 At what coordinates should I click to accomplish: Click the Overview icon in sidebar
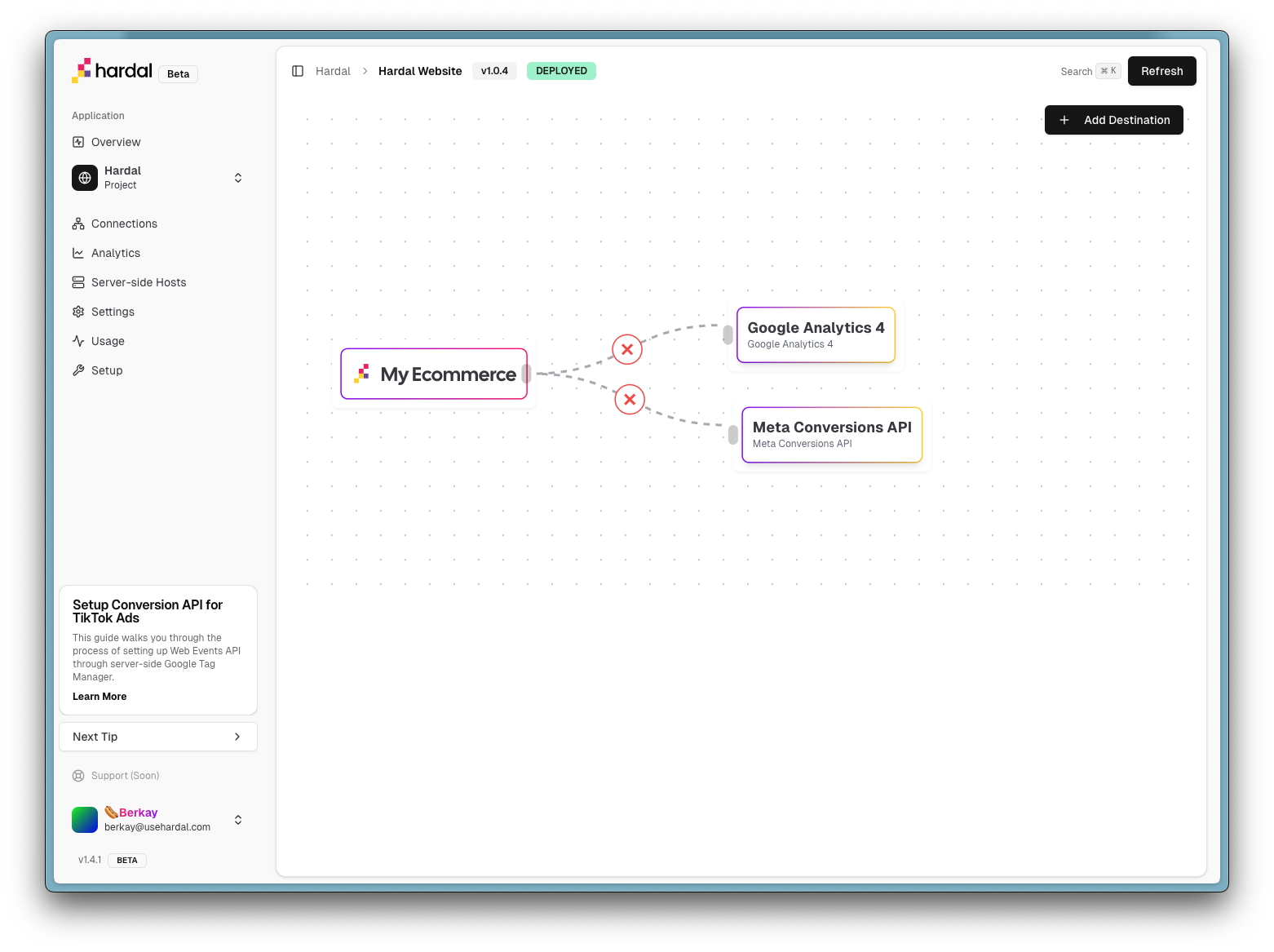pyautogui.click(x=78, y=142)
